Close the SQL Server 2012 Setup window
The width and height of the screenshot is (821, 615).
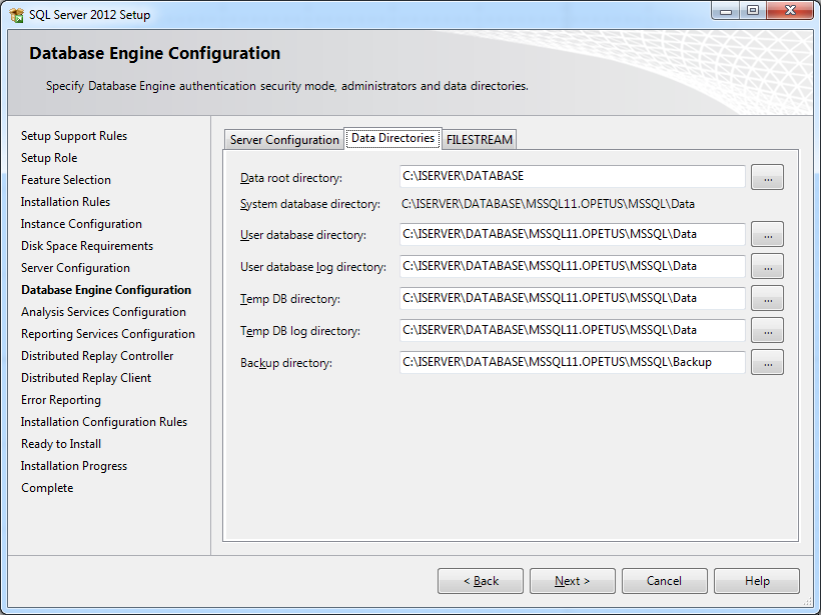791,11
